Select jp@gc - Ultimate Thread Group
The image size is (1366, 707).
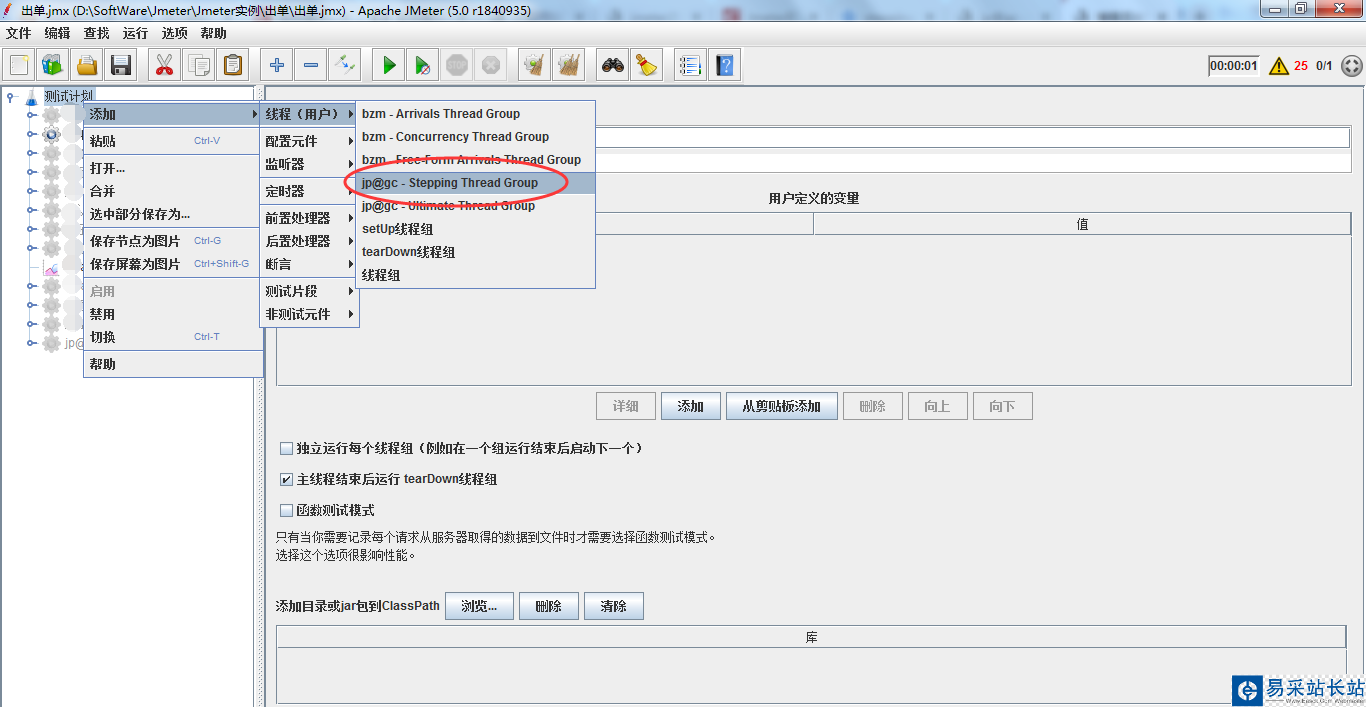476,206
